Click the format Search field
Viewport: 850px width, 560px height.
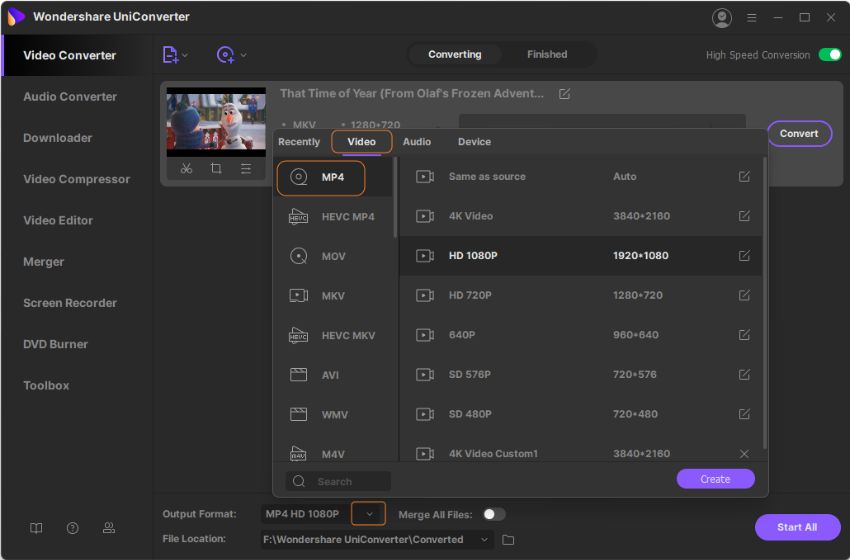[338, 481]
